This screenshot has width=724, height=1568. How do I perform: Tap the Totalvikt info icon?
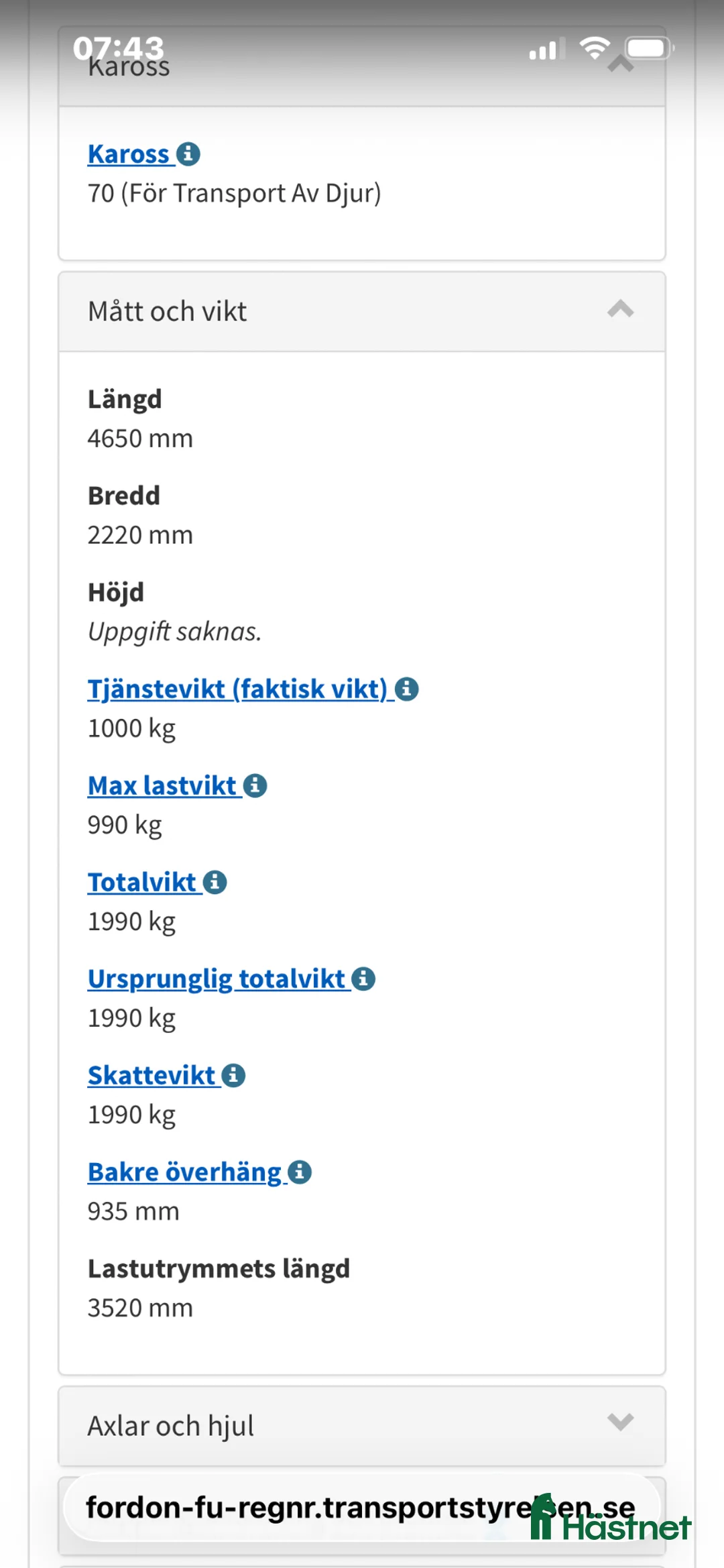213,882
